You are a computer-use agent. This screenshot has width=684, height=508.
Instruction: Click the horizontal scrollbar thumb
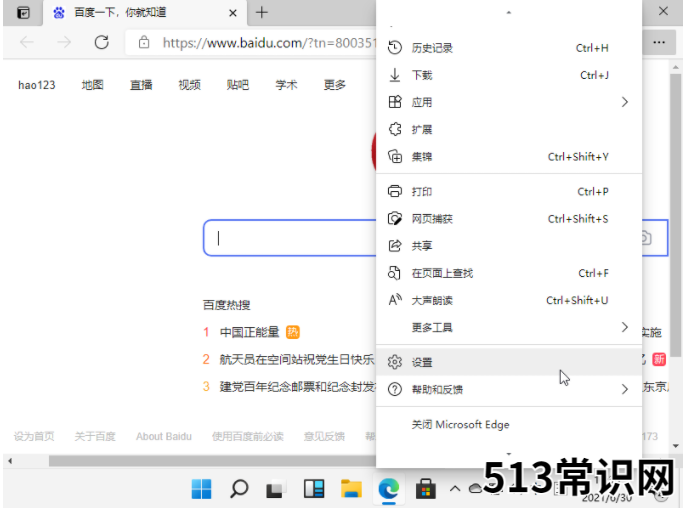(212, 460)
